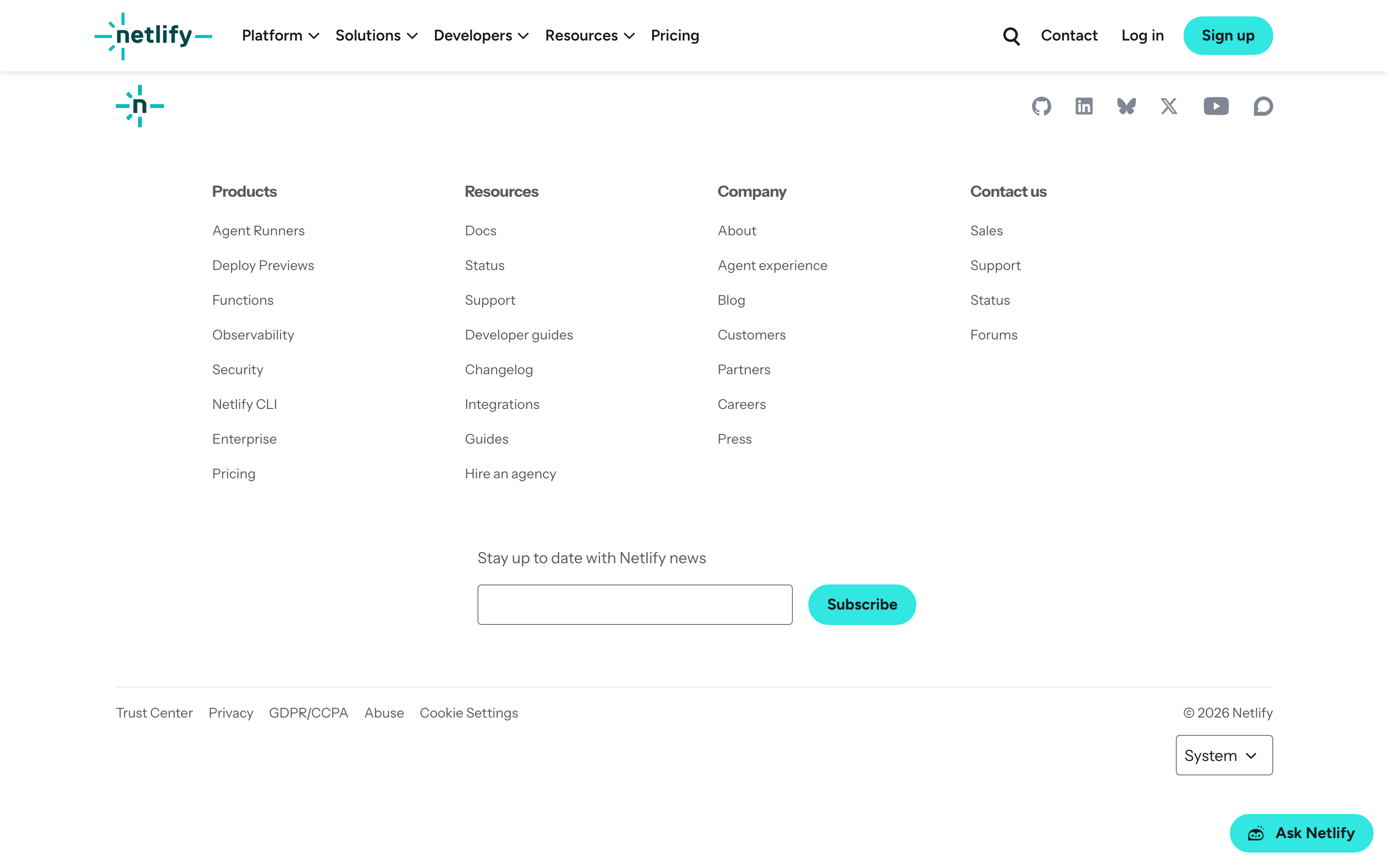Open the Forums link
The height and width of the screenshot is (868, 1389).
pyautogui.click(x=994, y=335)
